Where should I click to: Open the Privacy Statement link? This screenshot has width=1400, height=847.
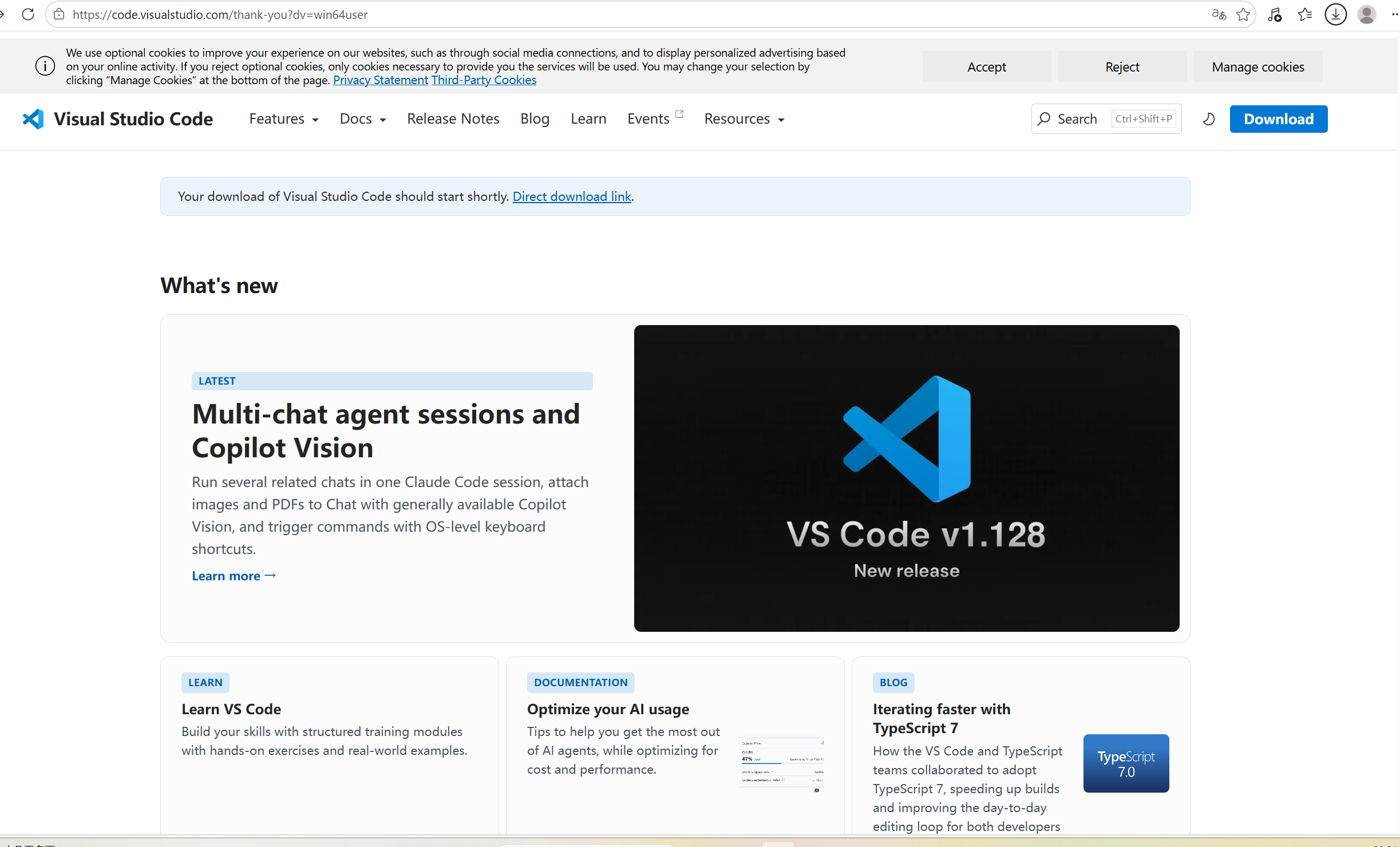click(381, 80)
